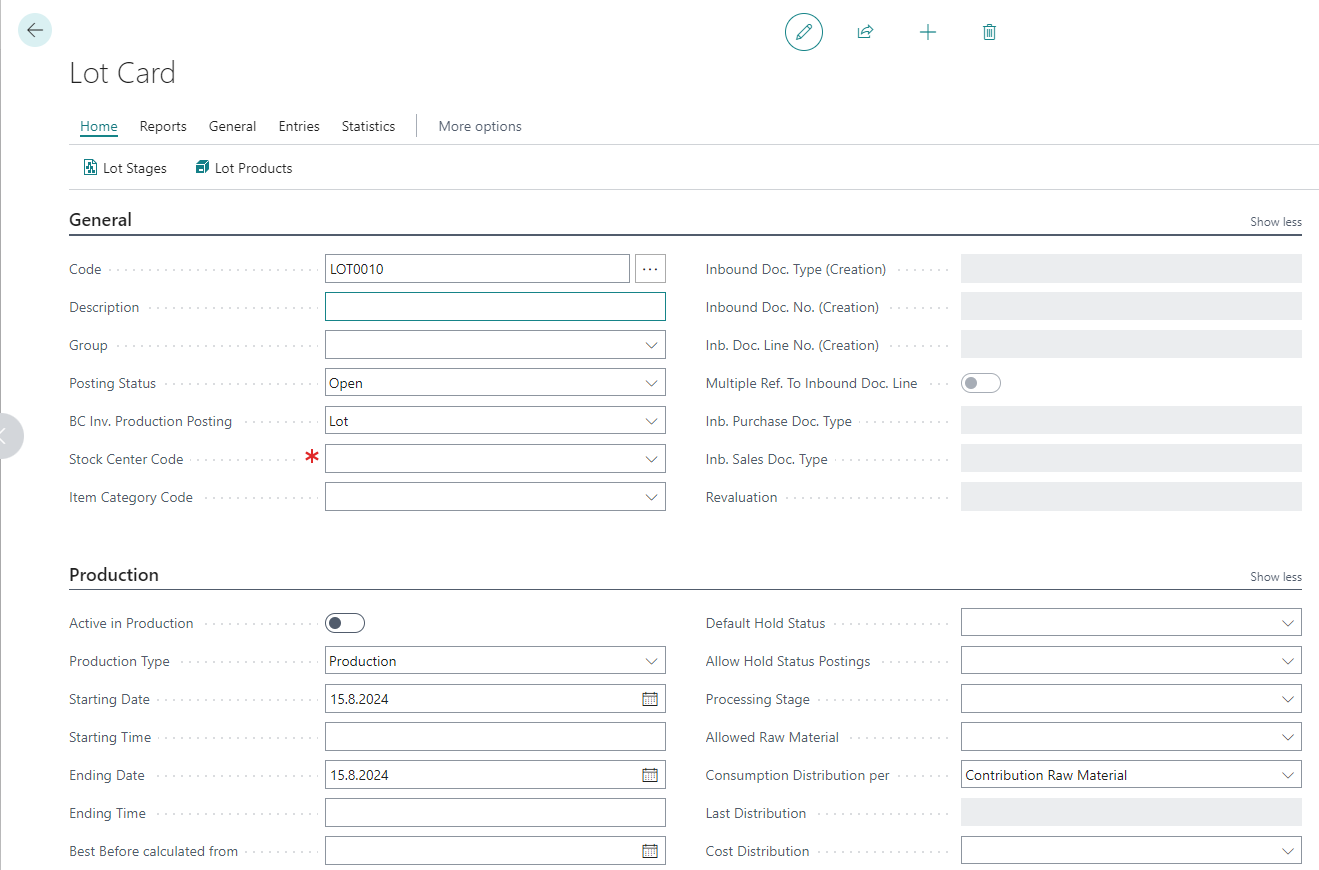Toggle the Active in Production switch
The width and height of the screenshot is (1319, 870).
pos(345,623)
